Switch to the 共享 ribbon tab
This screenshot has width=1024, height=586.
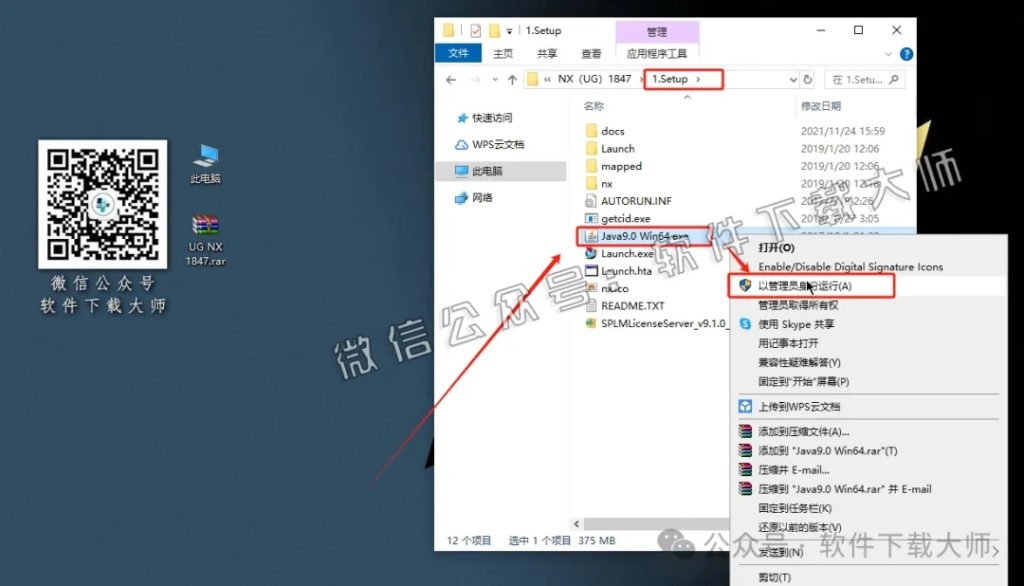[547, 54]
